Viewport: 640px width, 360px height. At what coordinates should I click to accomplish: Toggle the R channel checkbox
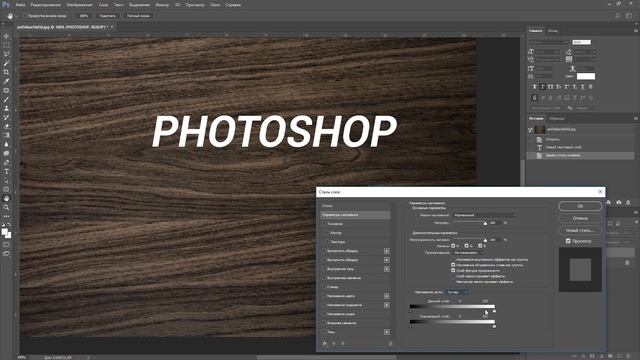pos(453,246)
